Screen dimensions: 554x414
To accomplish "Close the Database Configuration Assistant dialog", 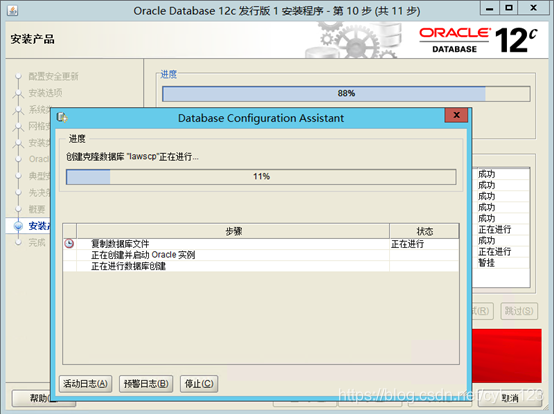I will click(456, 115).
